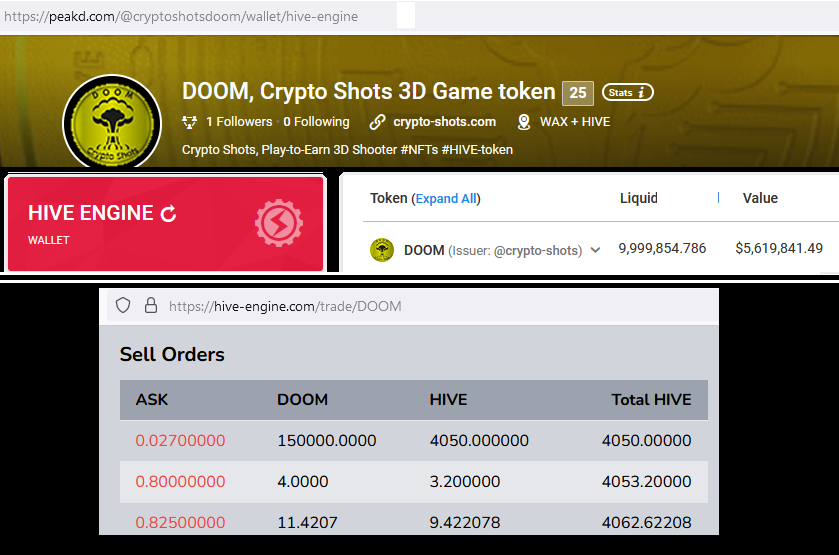This screenshot has height=555, width=839.
Task: Click the 4.0000 DOOM amount cell
Action: (x=302, y=482)
